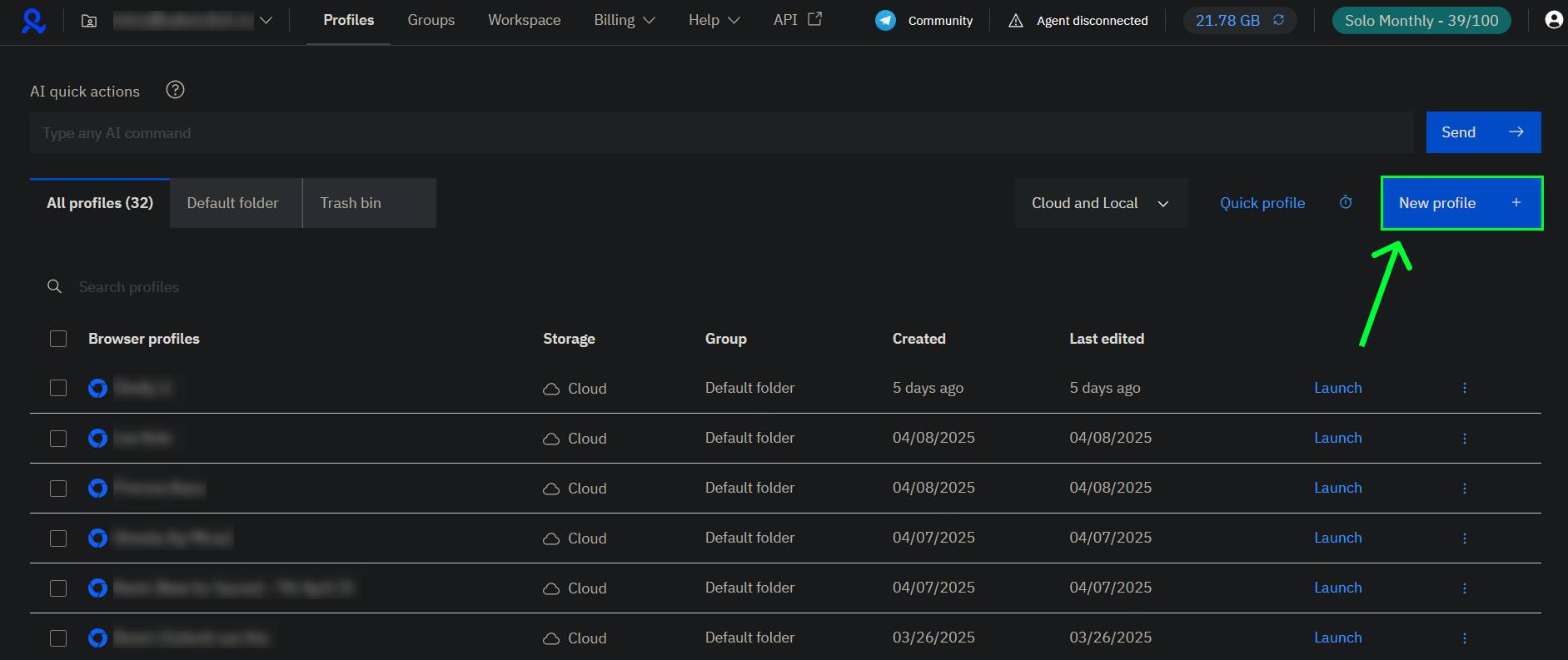Expand the Help menu
Viewport: 1568px width, 660px height.
[714, 20]
